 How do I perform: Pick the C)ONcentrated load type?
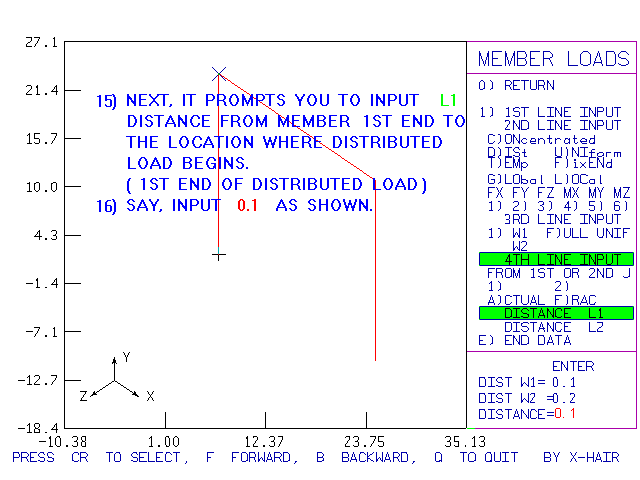point(541,139)
